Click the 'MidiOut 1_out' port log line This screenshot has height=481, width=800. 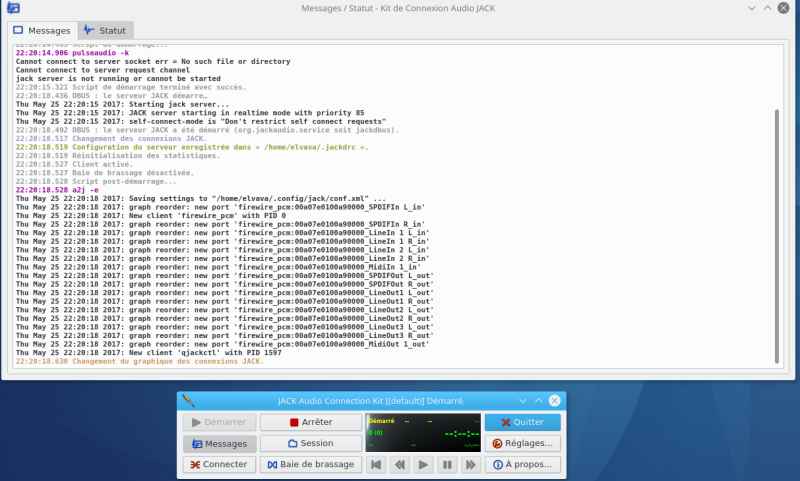tap(222, 344)
